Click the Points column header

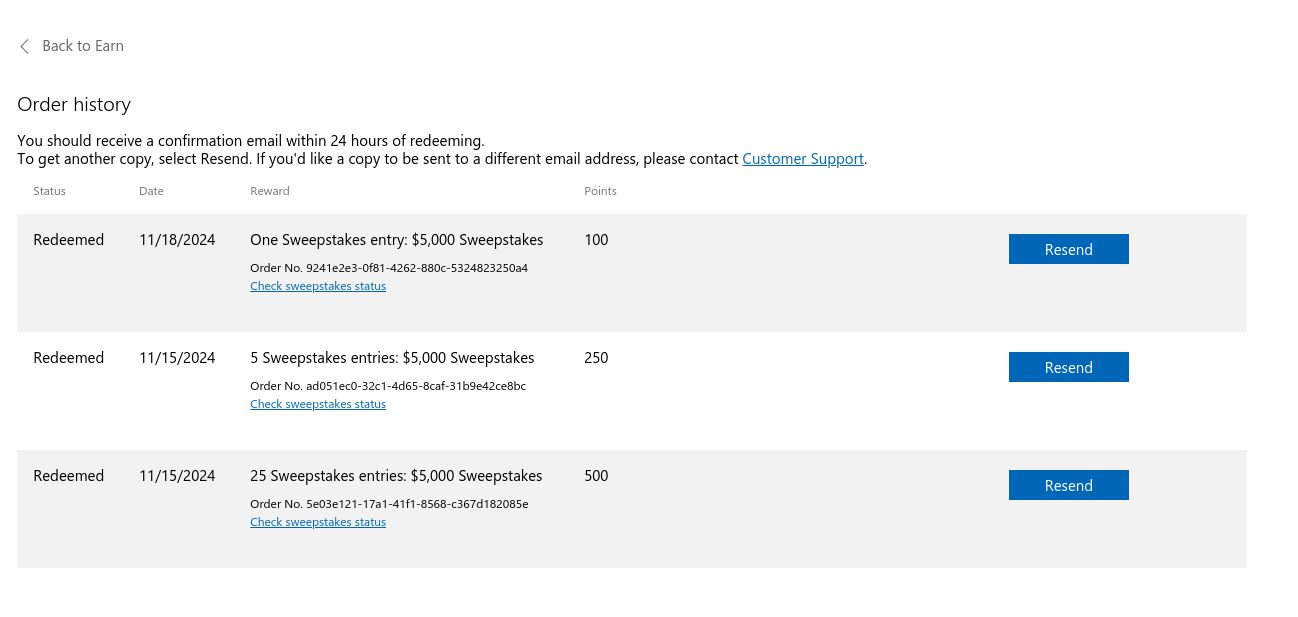(600, 191)
